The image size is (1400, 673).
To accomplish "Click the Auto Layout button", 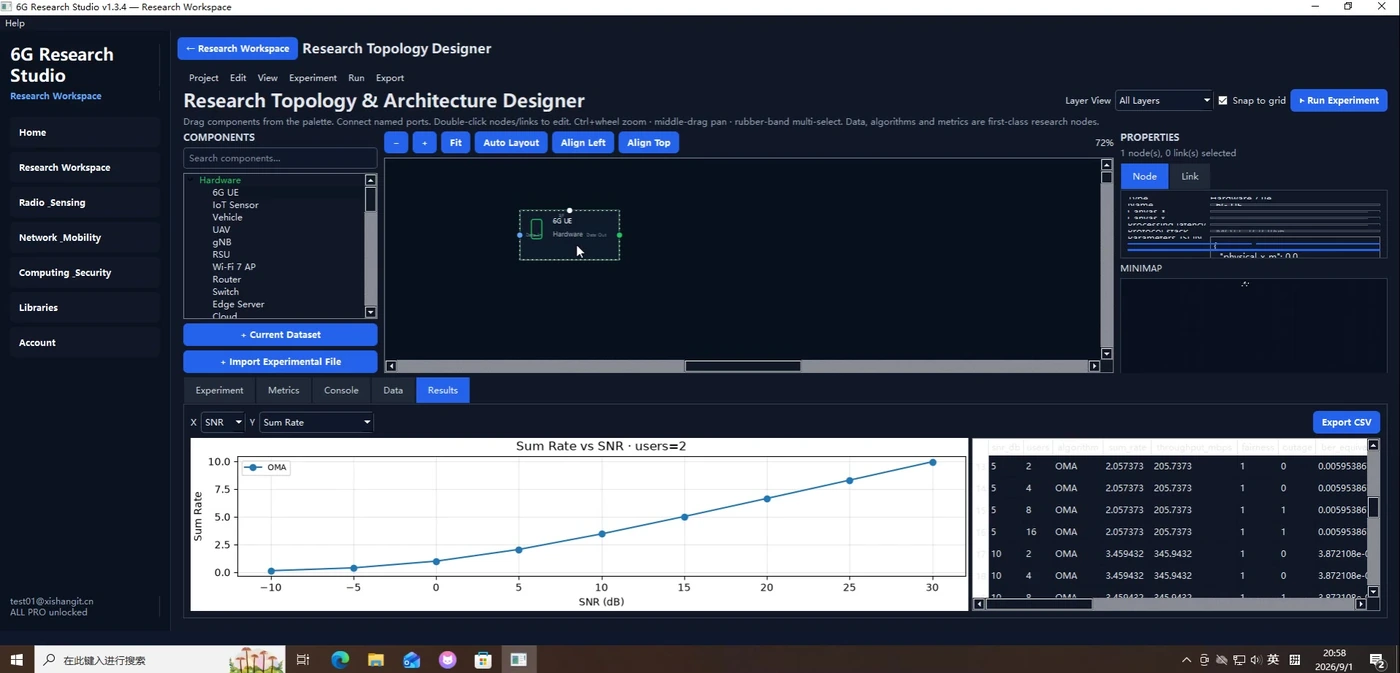I will (x=511, y=143).
